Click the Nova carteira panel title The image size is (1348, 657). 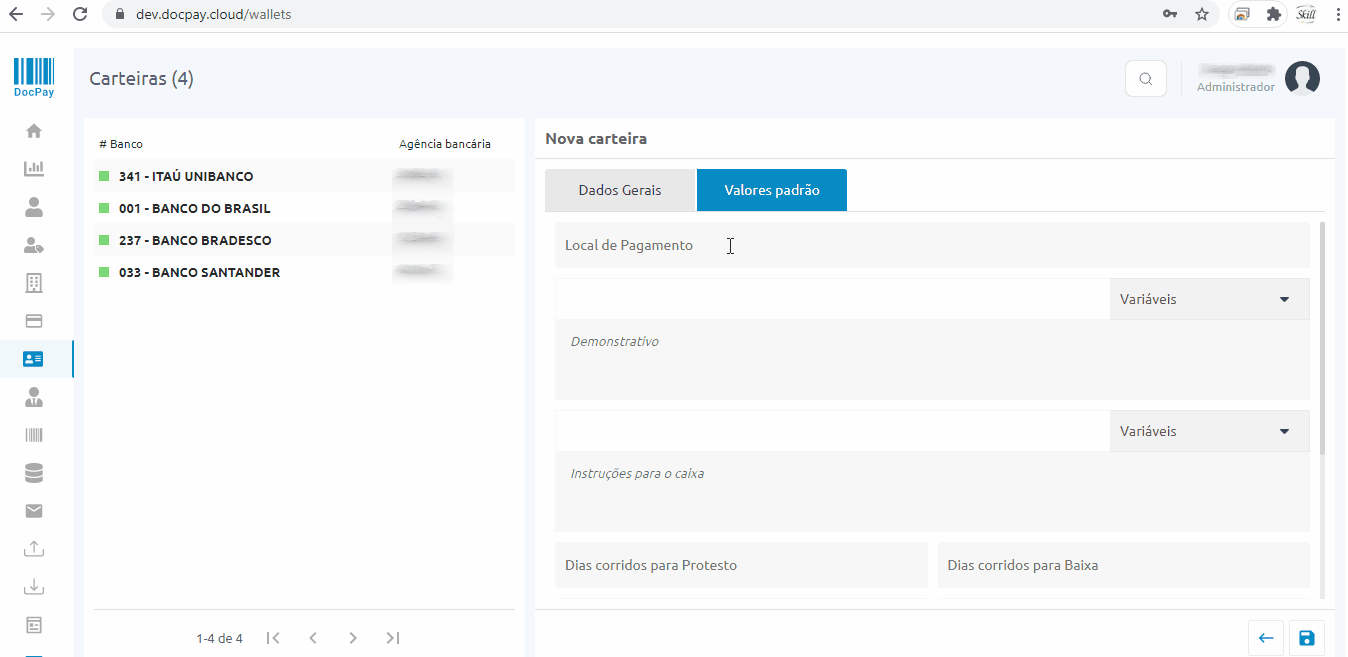[596, 138]
